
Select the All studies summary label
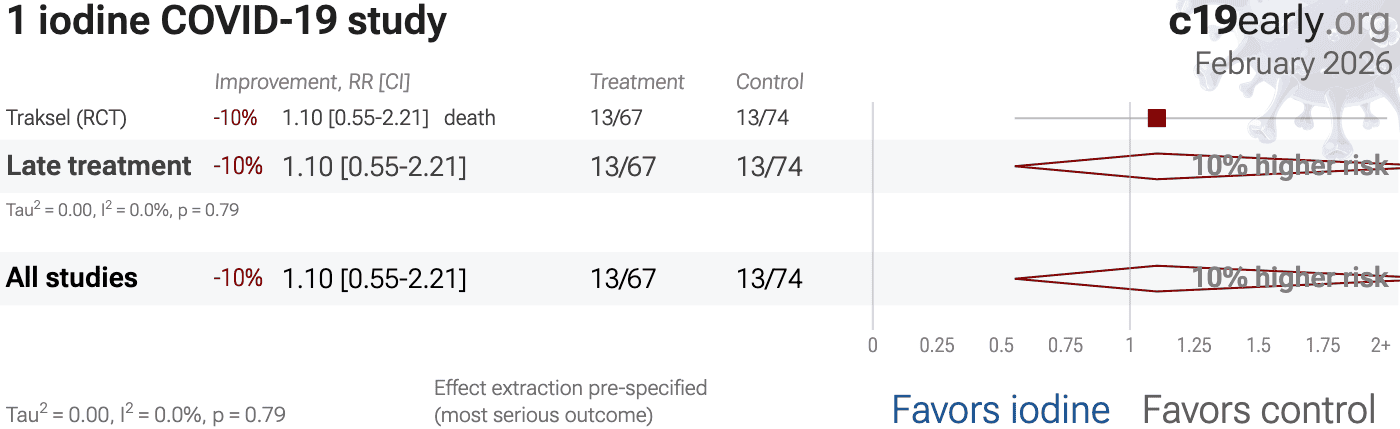click(x=72, y=278)
